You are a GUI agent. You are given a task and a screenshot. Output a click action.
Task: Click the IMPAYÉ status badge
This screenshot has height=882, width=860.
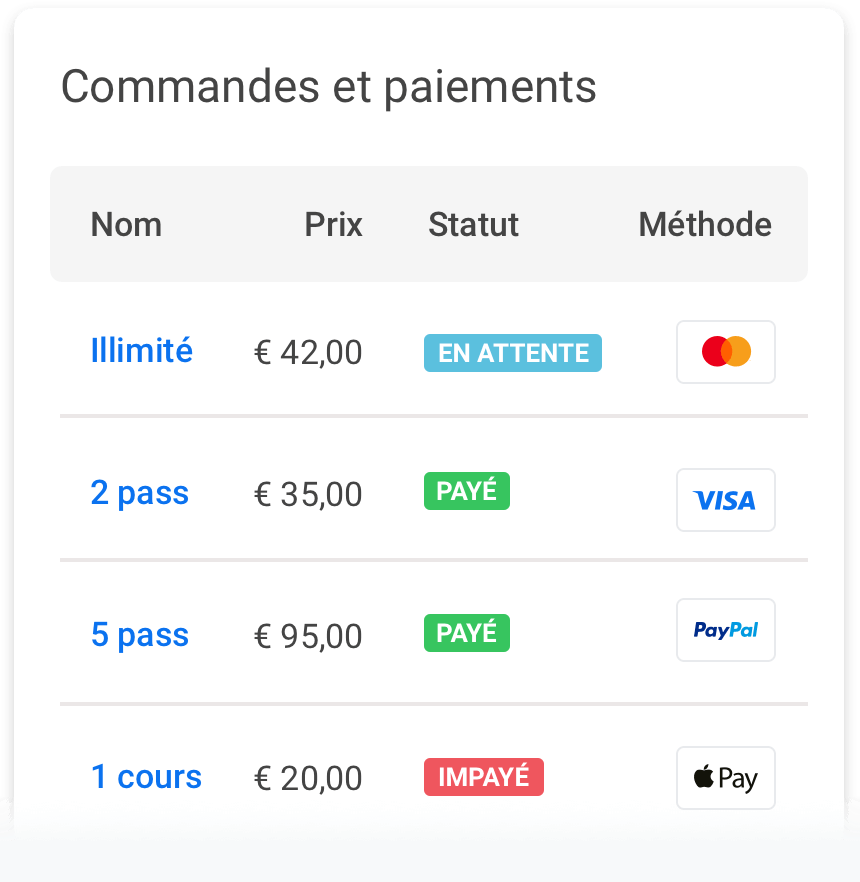484,777
